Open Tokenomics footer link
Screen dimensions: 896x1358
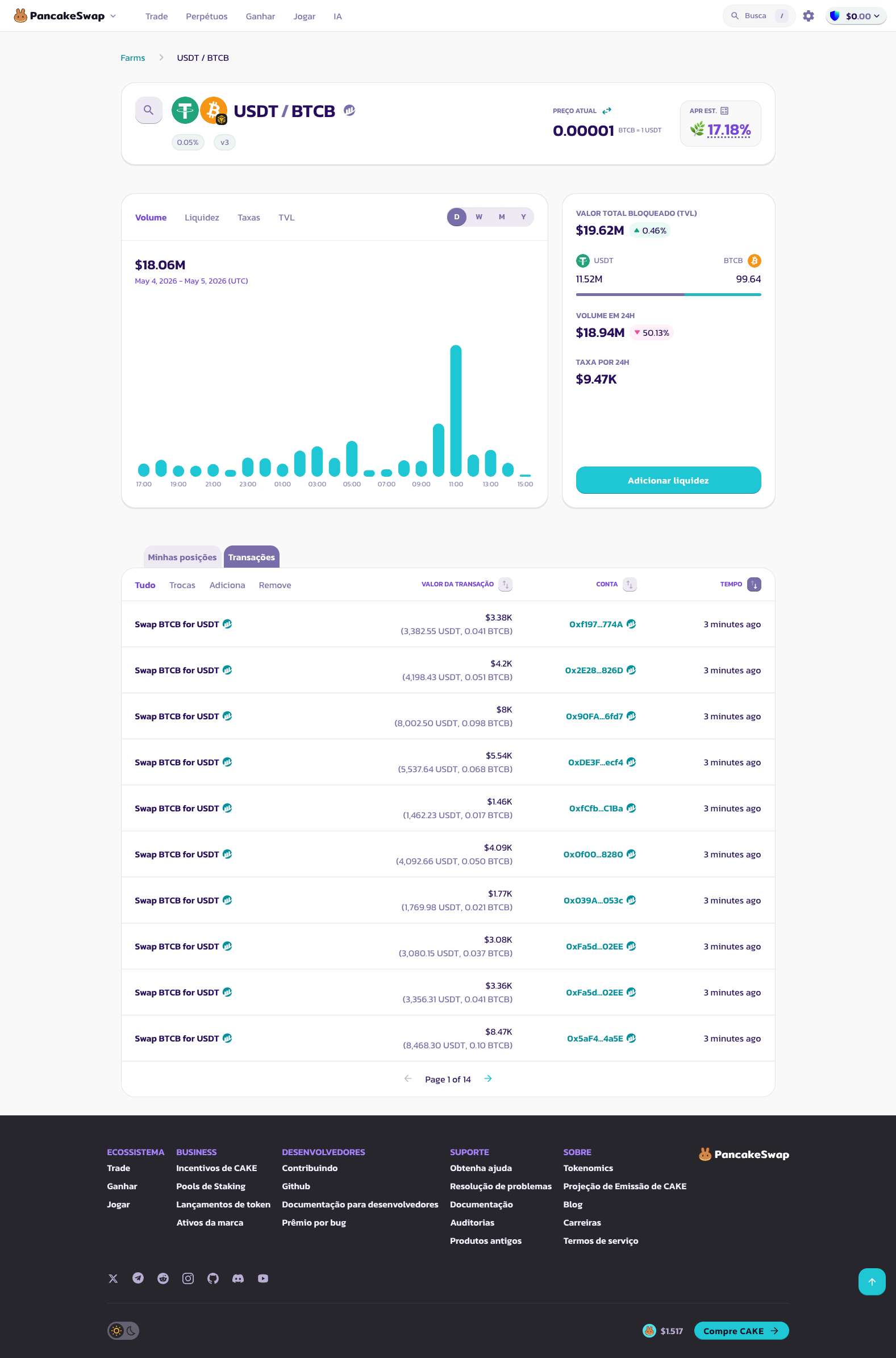pyautogui.click(x=588, y=1168)
